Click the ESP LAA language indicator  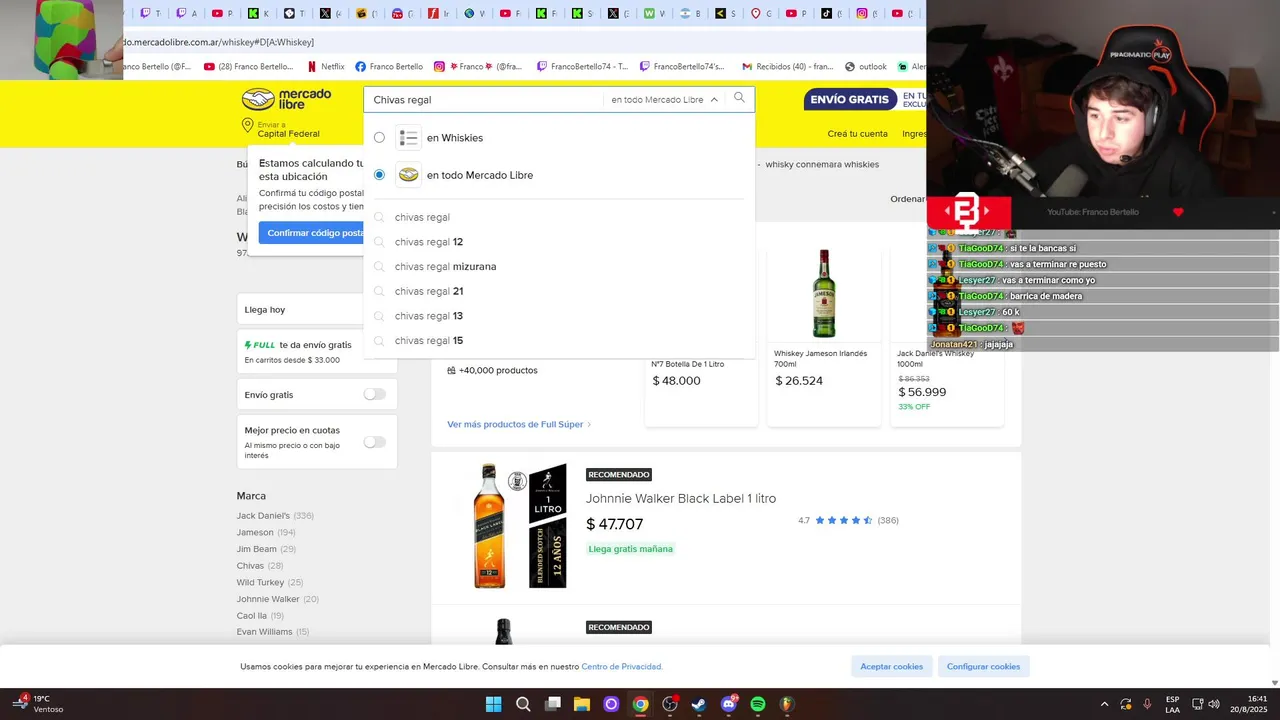point(1172,704)
